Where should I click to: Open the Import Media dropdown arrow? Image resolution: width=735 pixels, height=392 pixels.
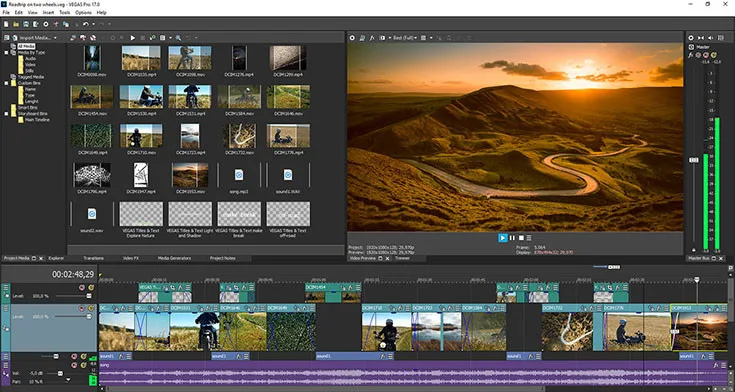[55, 38]
